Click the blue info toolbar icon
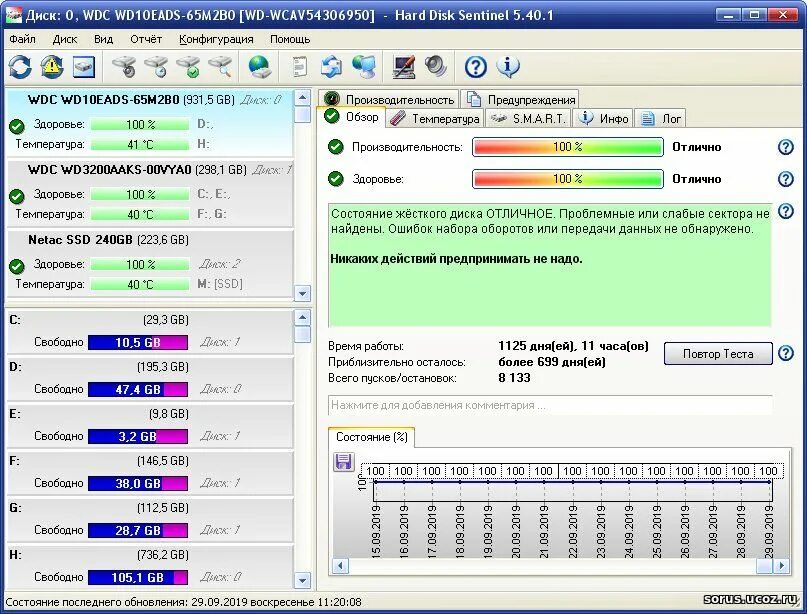Screen dimensions: 807x614 pos(508,67)
